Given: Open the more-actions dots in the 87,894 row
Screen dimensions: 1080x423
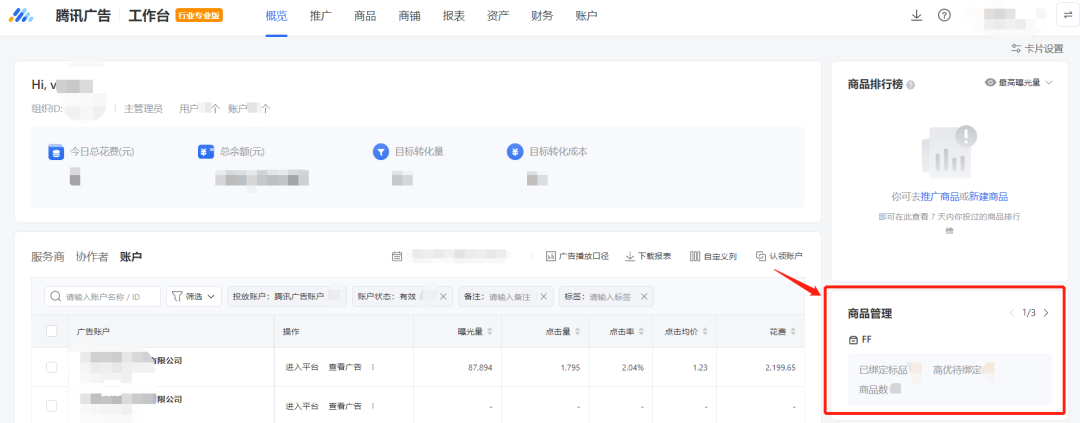Looking at the screenshot, I should pos(373,367).
